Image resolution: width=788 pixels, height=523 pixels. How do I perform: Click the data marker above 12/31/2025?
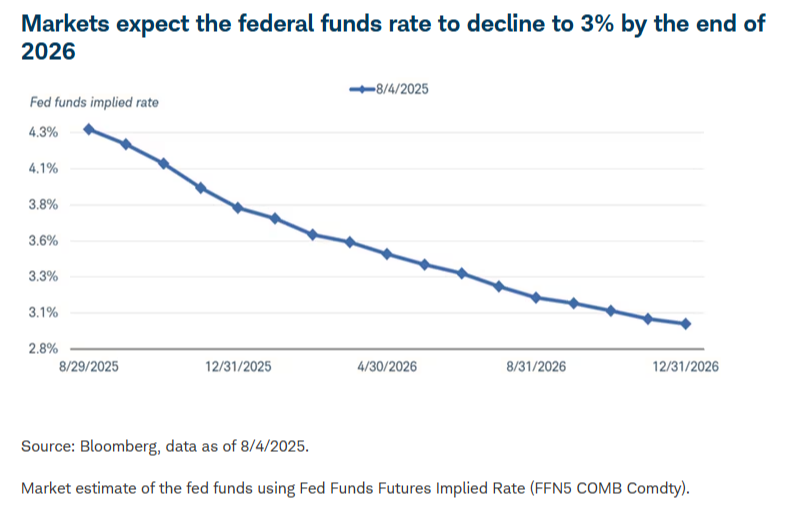point(238,207)
